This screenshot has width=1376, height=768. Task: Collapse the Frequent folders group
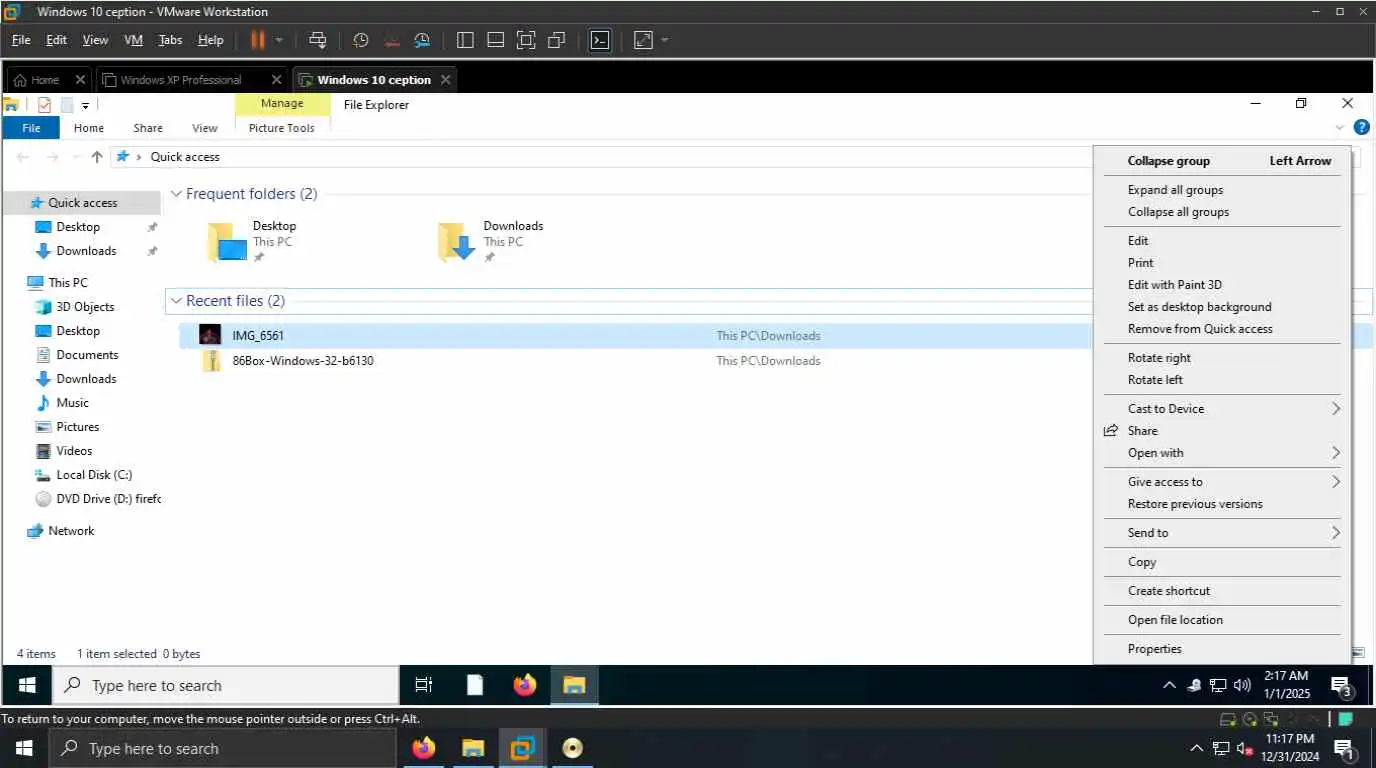[x=176, y=194]
